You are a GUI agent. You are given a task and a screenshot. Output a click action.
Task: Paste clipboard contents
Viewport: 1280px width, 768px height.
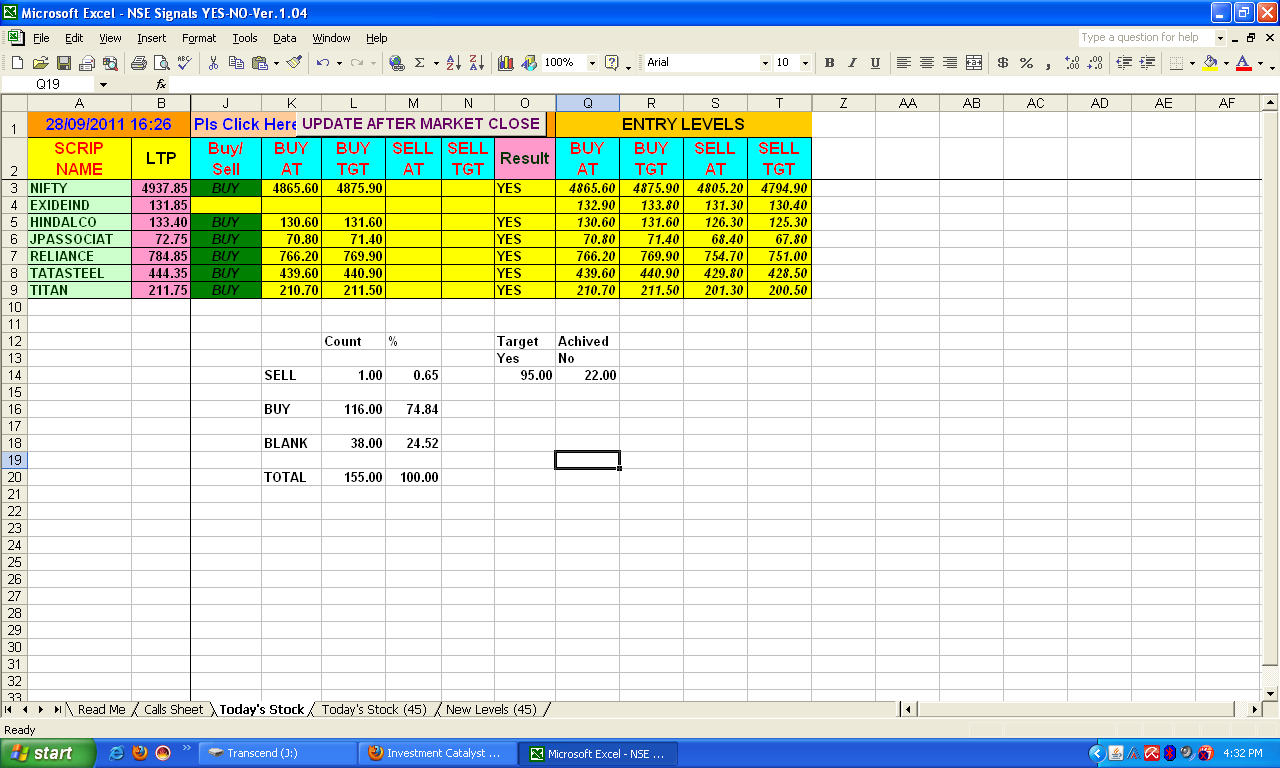pos(259,63)
